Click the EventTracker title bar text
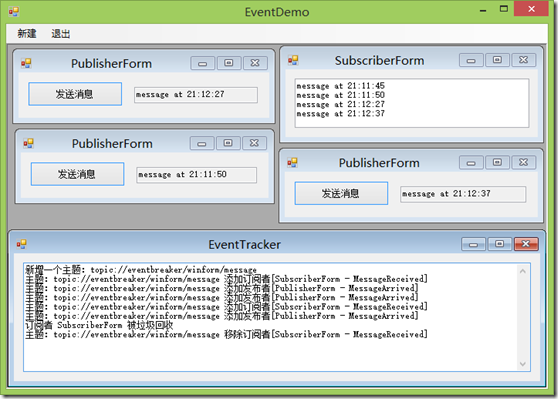The width and height of the screenshot is (558, 399). click(244, 245)
